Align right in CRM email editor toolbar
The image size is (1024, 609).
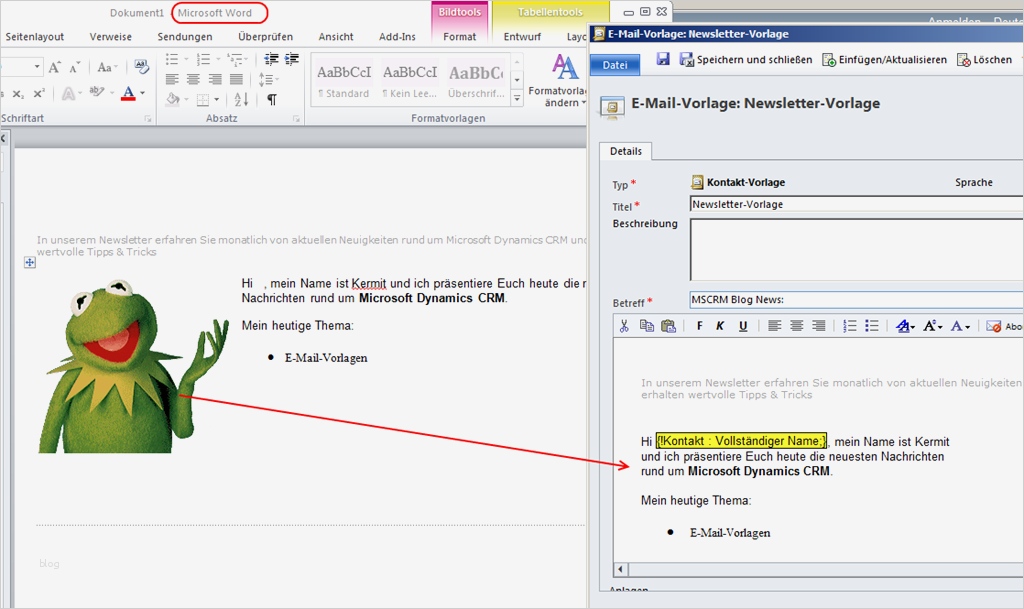(x=818, y=326)
